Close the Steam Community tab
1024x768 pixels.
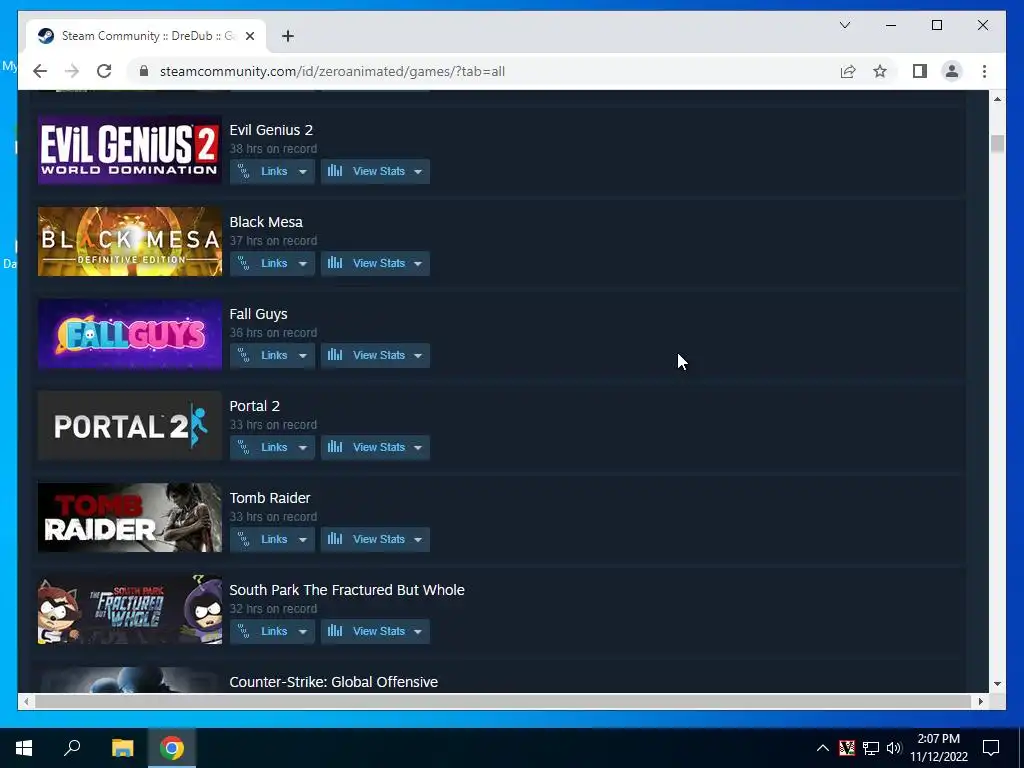(x=249, y=36)
